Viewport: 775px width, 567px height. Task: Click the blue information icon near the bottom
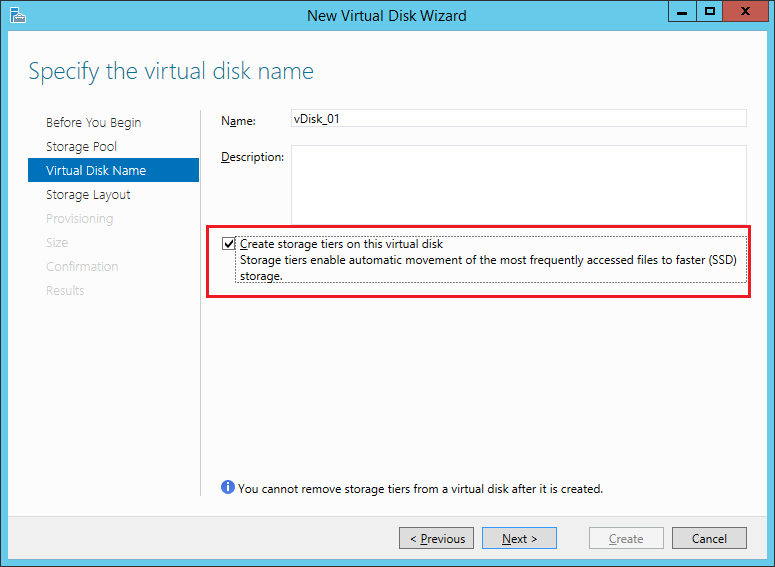coord(227,487)
